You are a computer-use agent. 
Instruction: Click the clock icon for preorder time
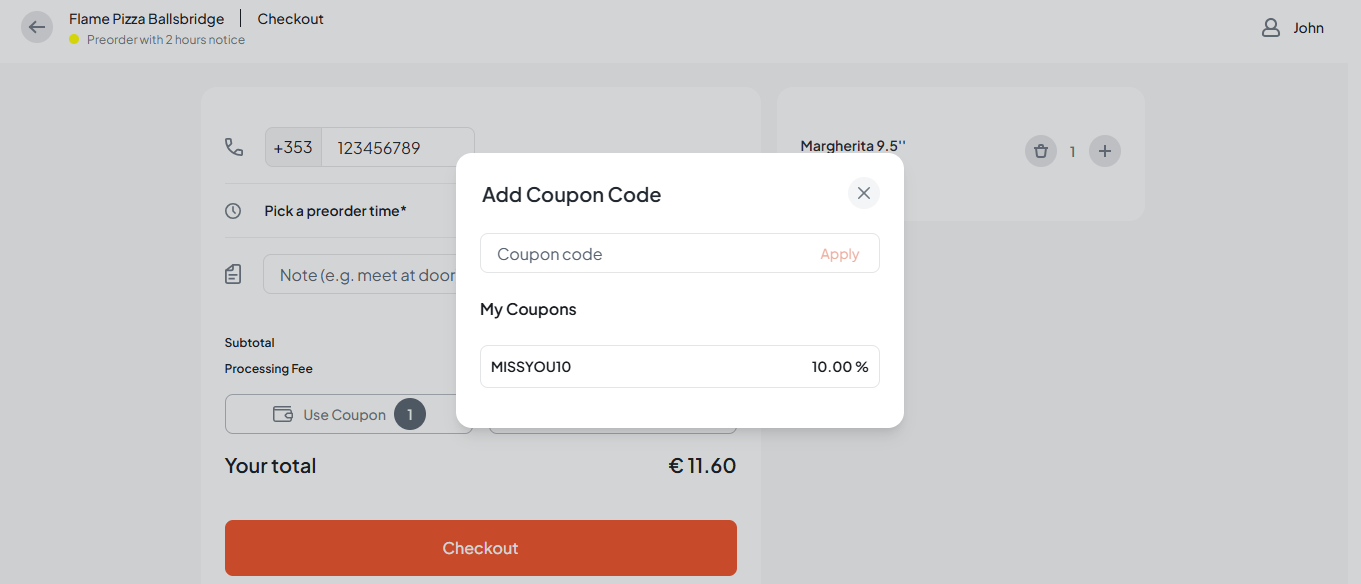233,211
